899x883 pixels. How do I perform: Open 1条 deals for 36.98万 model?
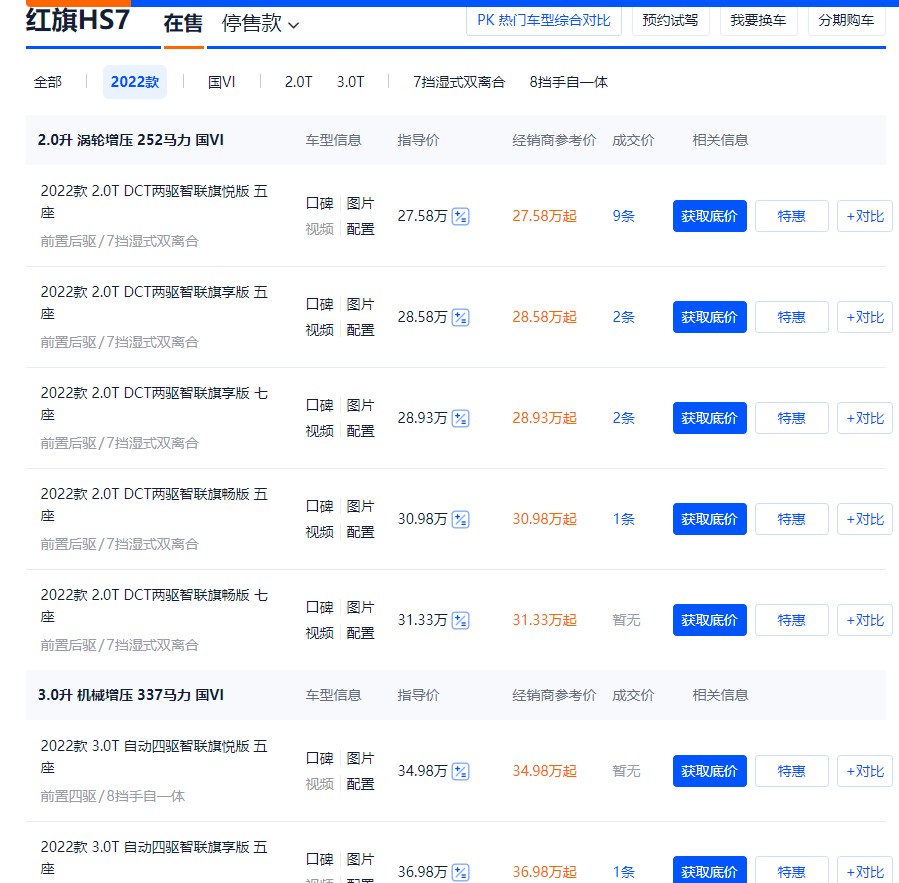[624, 872]
